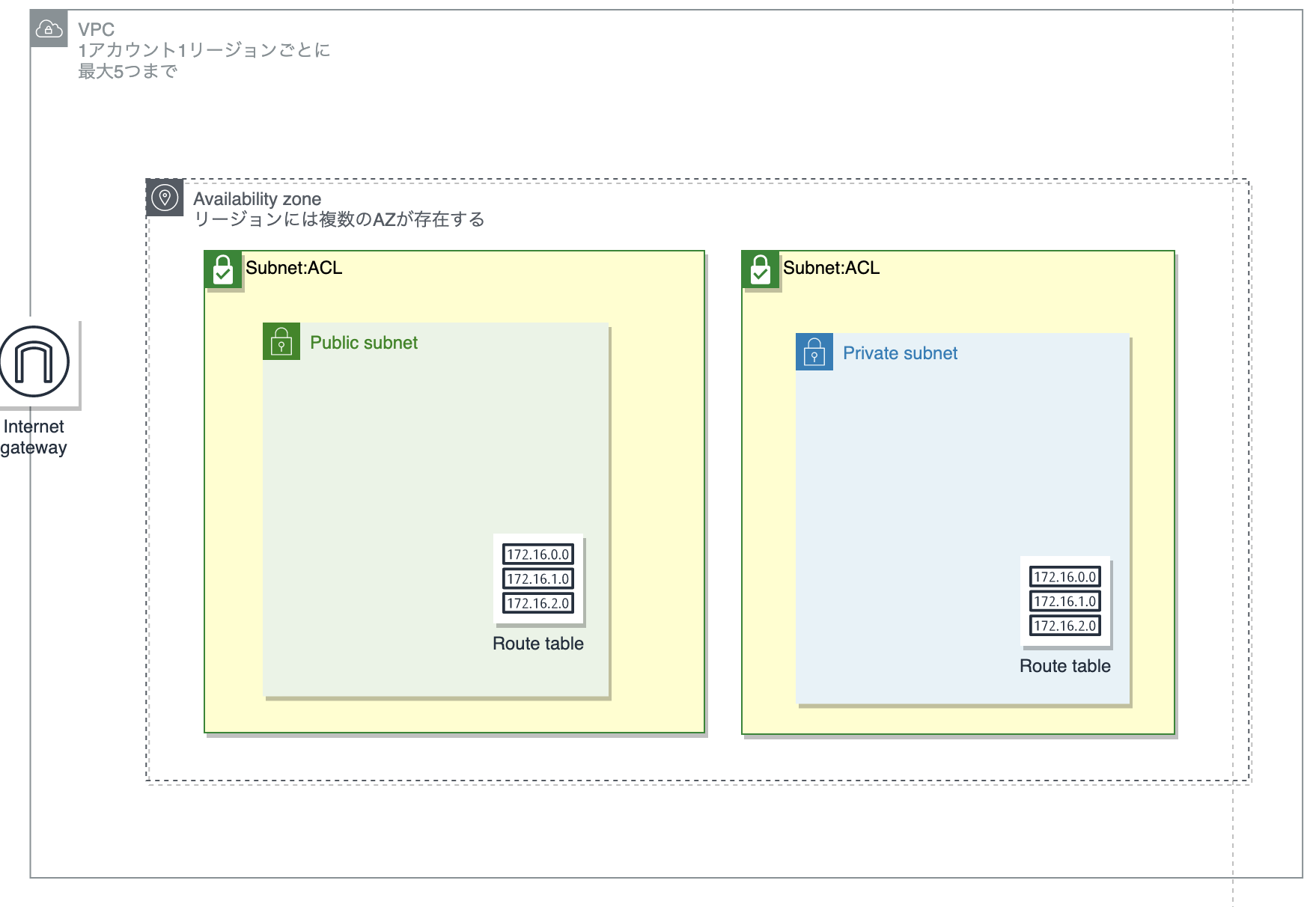This screenshot has height=907, width=1316.
Task: Select the text 最大5つまで
Action: click(x=128, y=71)
